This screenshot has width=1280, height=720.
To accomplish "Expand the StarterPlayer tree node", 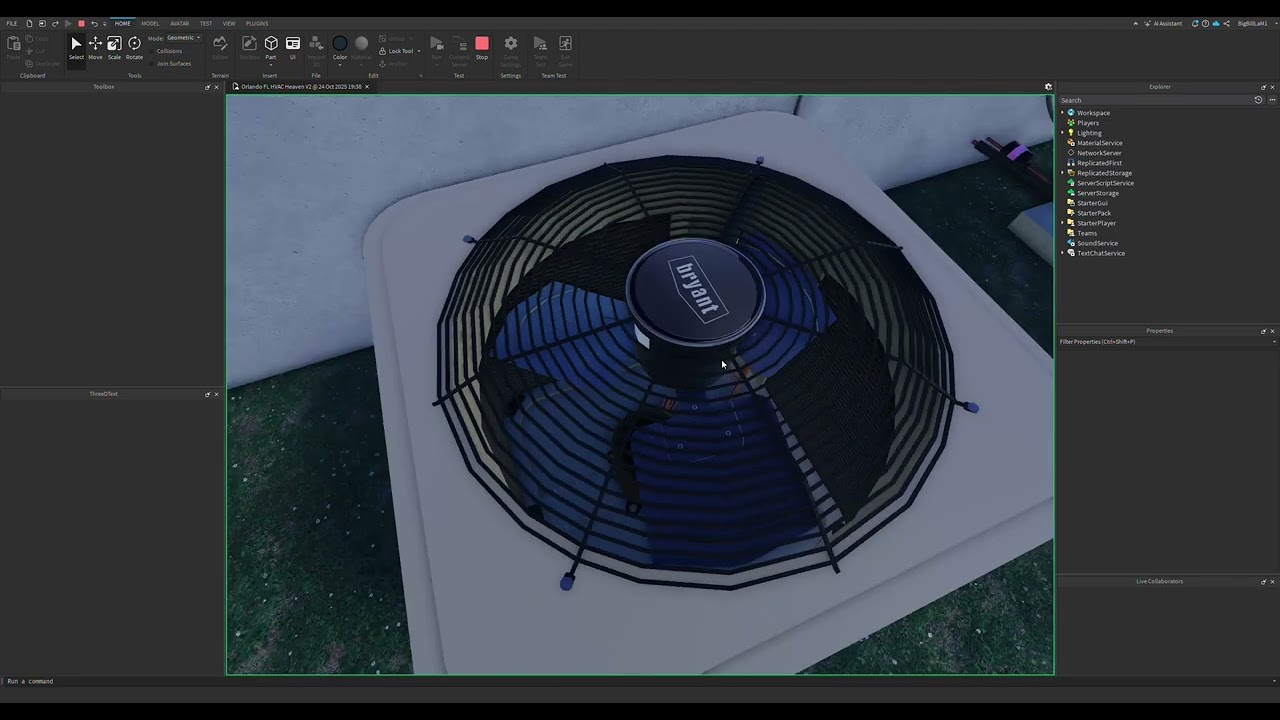I will (x=1062, y=223).
